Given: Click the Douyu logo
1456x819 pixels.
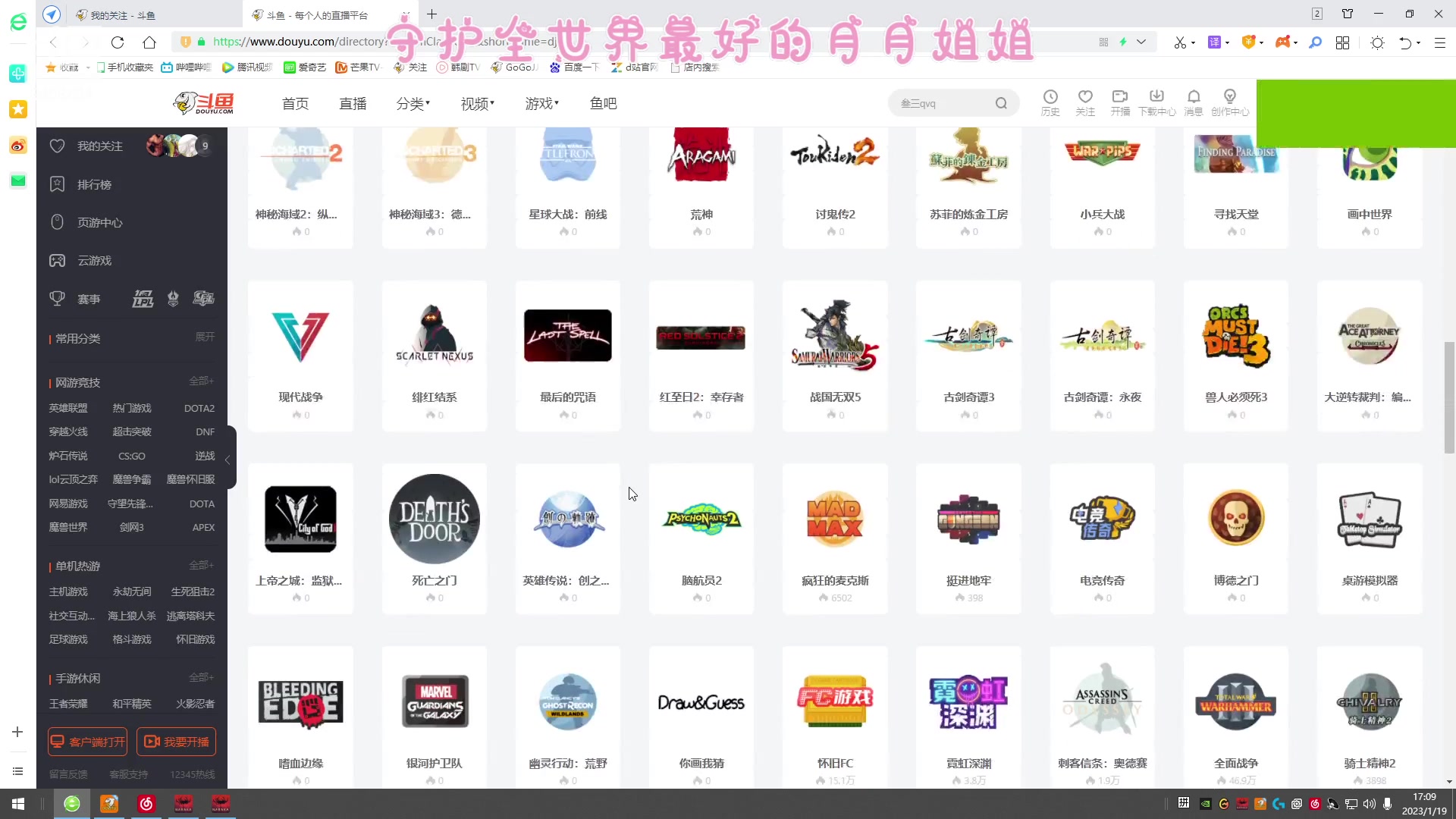Looking at the screenshot, I should click(x=204, y=103).
